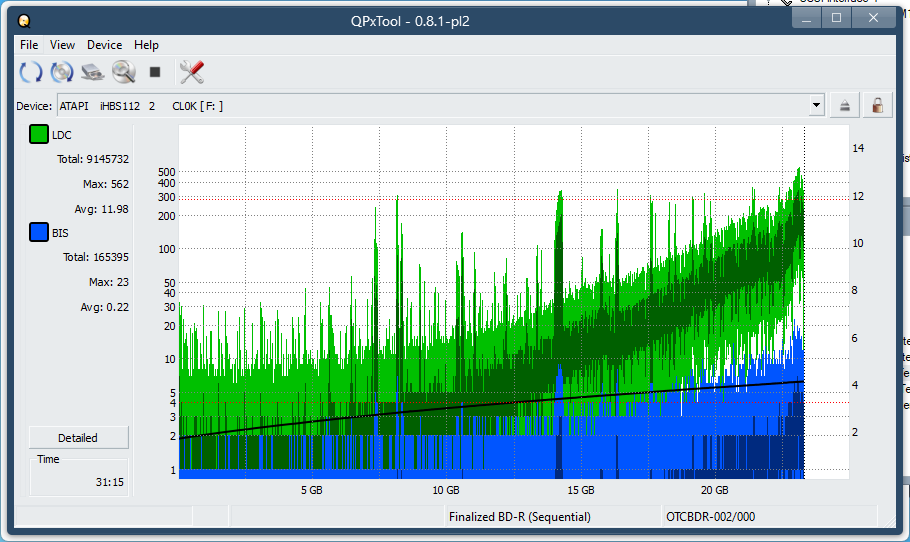Click LDC Total: 9145732 value

[93, 159]
